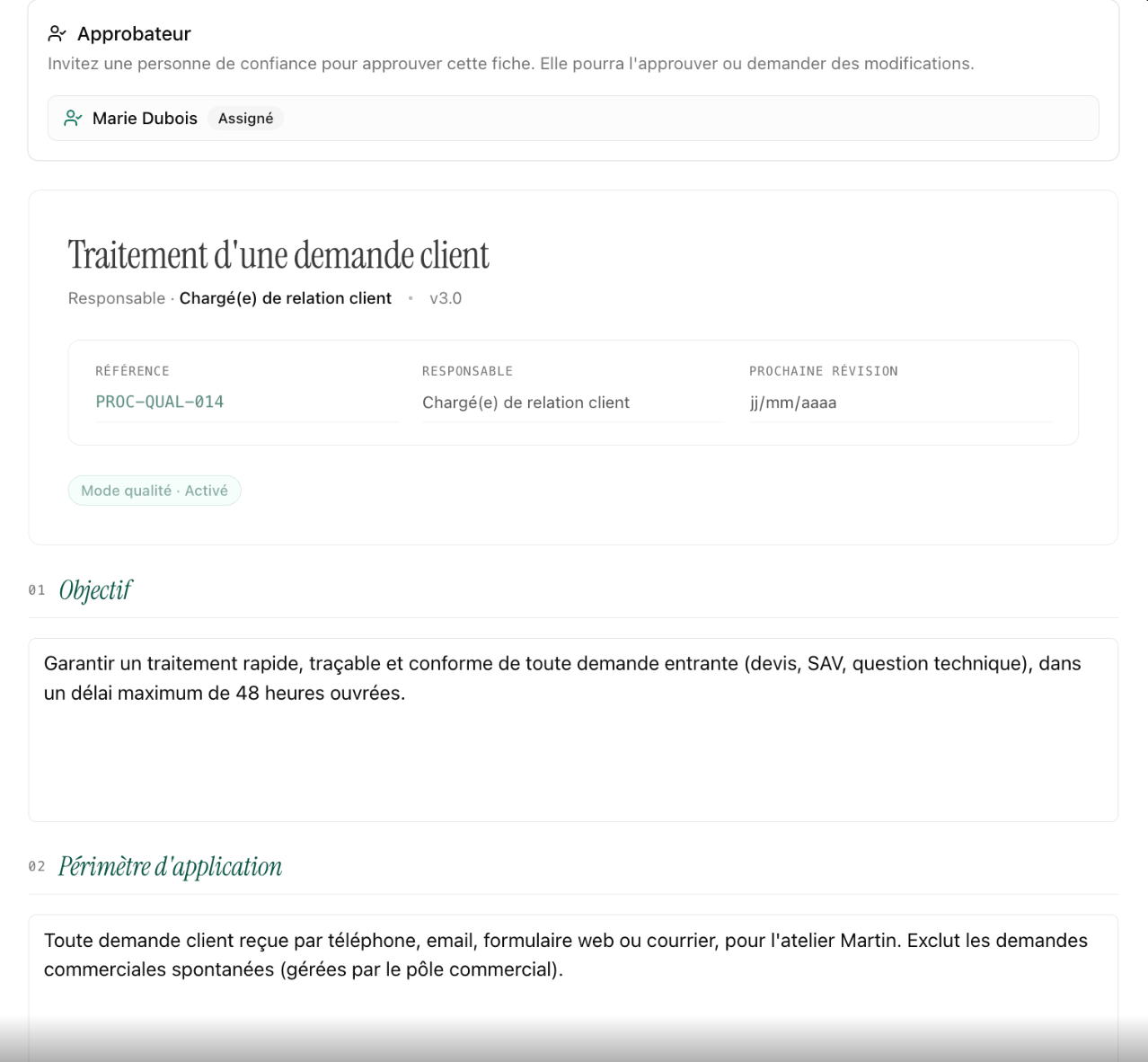This screenshot has width=1148, height=1062.
Task: Click bold Chargé(e) de relation client subtitle
Action: (x=286, y=298)
